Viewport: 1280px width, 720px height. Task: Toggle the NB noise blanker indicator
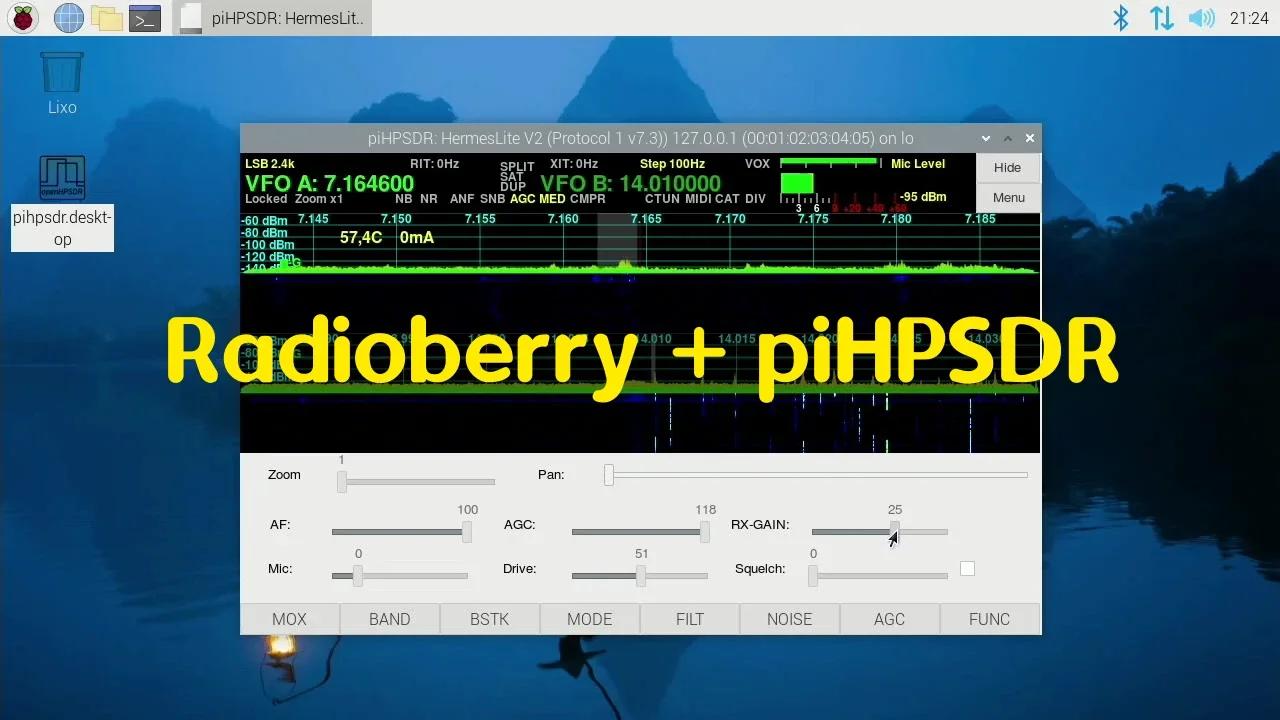click(x=403, y=199)
